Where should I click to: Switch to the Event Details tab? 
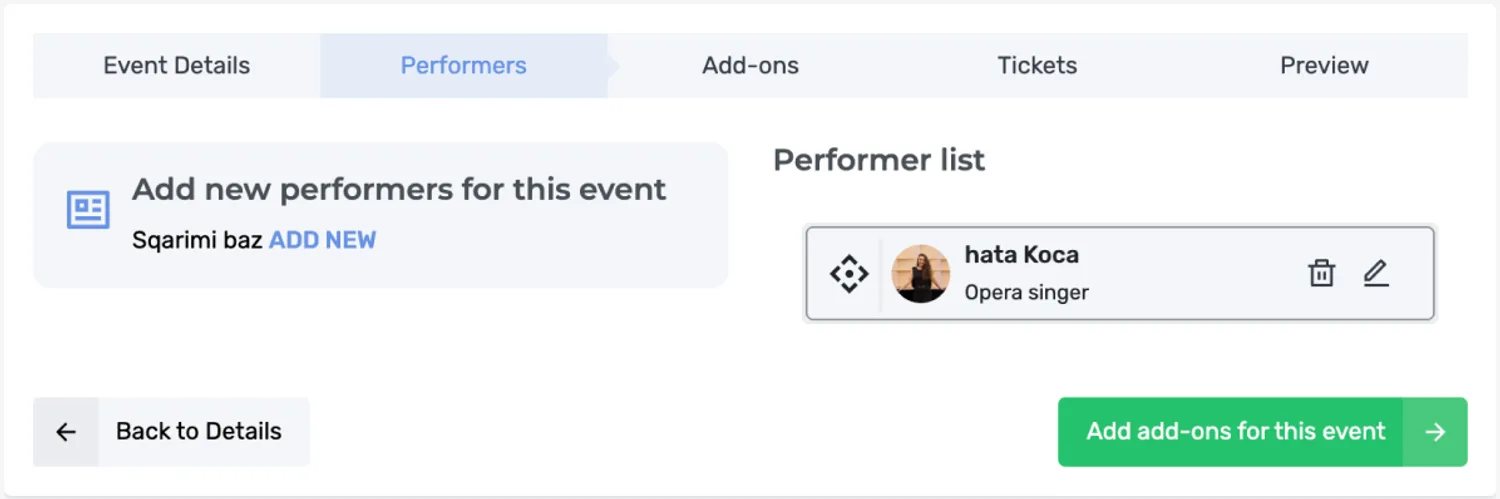click(177, 66)
